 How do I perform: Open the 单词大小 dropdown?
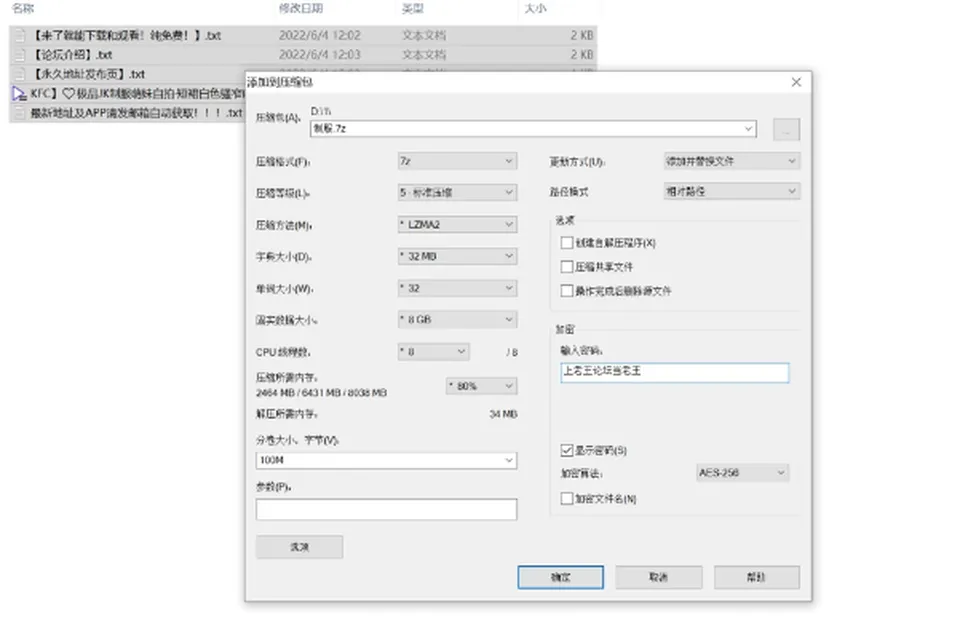click(x=457, y=288)
